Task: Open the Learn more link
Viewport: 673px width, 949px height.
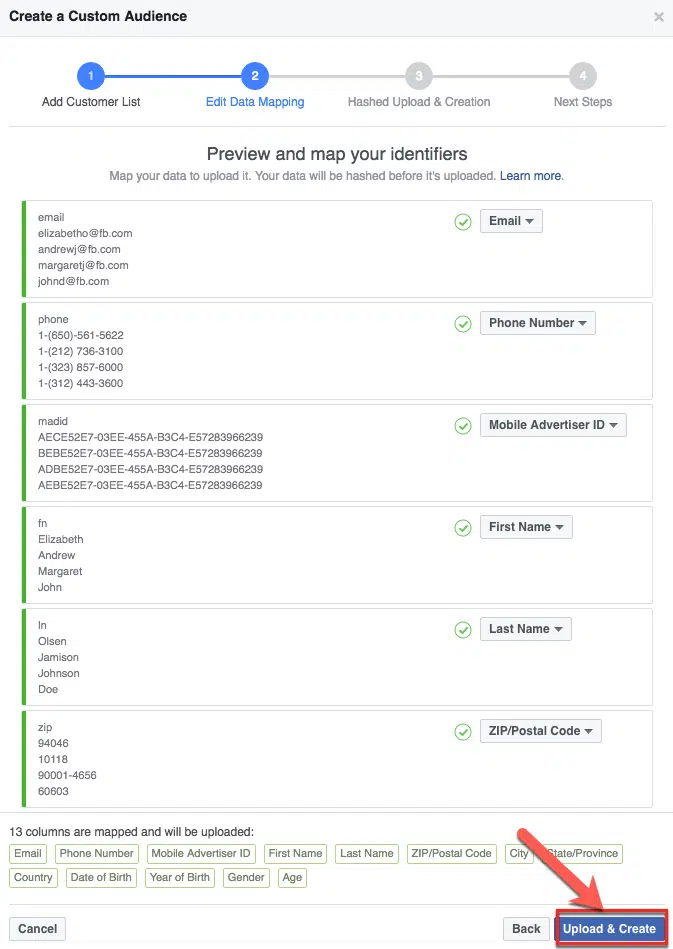Action: (530, 175)
